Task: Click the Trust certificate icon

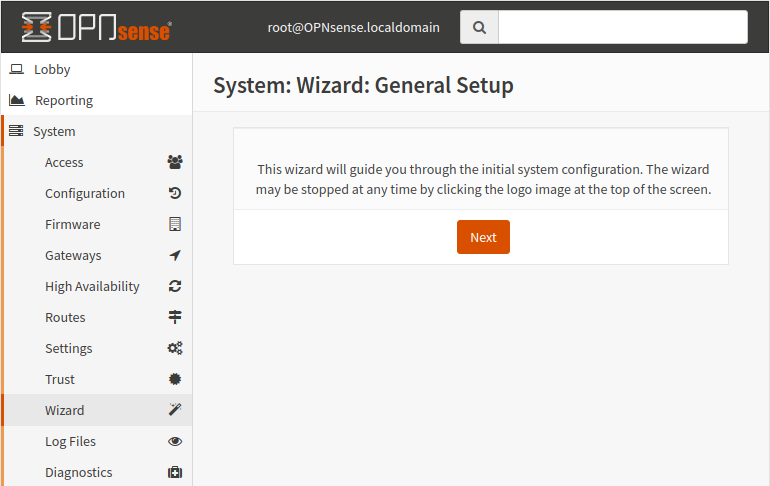Action: [175, 379]
